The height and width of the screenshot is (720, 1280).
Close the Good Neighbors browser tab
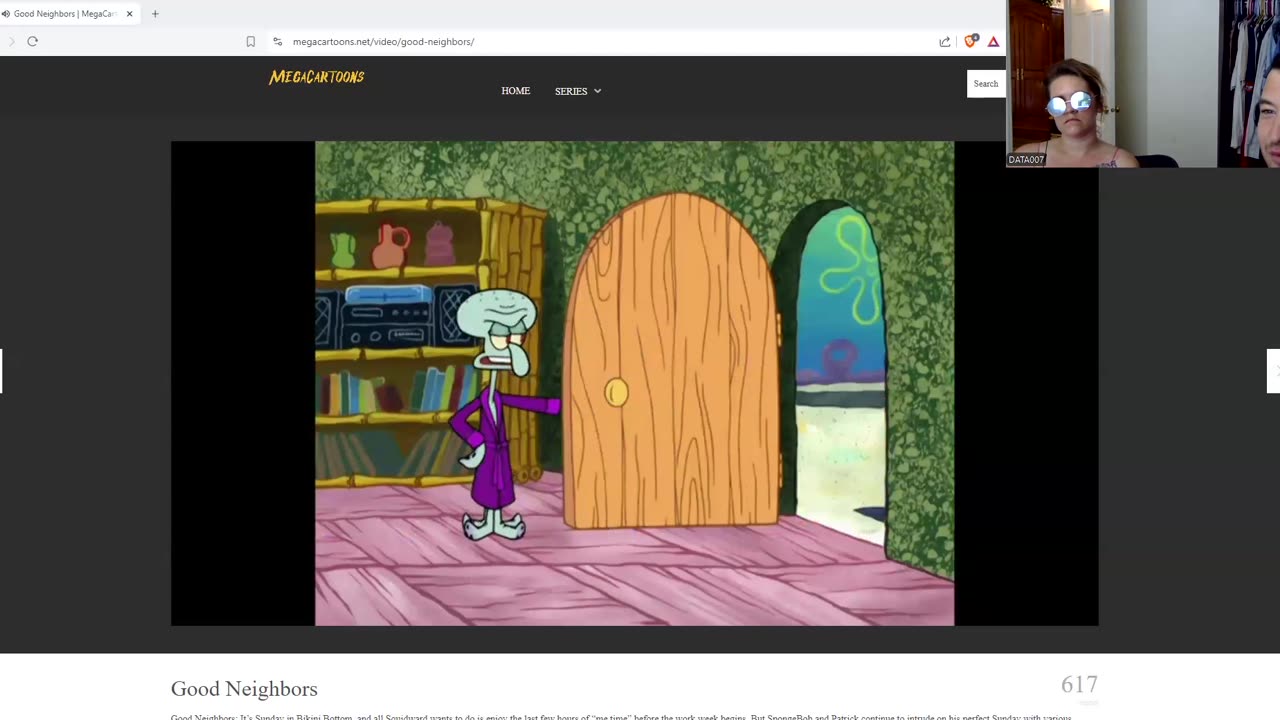click(129, 14)
